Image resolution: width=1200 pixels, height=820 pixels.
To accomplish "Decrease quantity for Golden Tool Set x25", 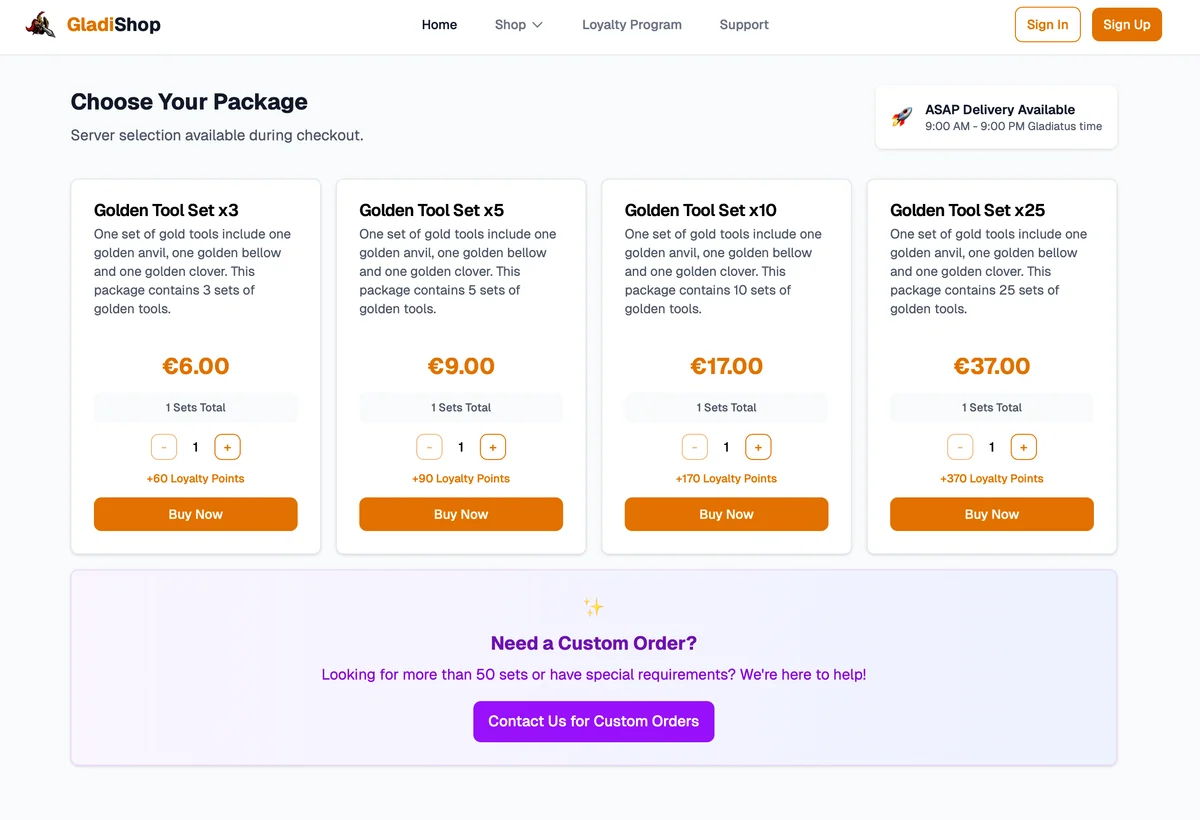I will pyautogui.click(x=960, y=447).
